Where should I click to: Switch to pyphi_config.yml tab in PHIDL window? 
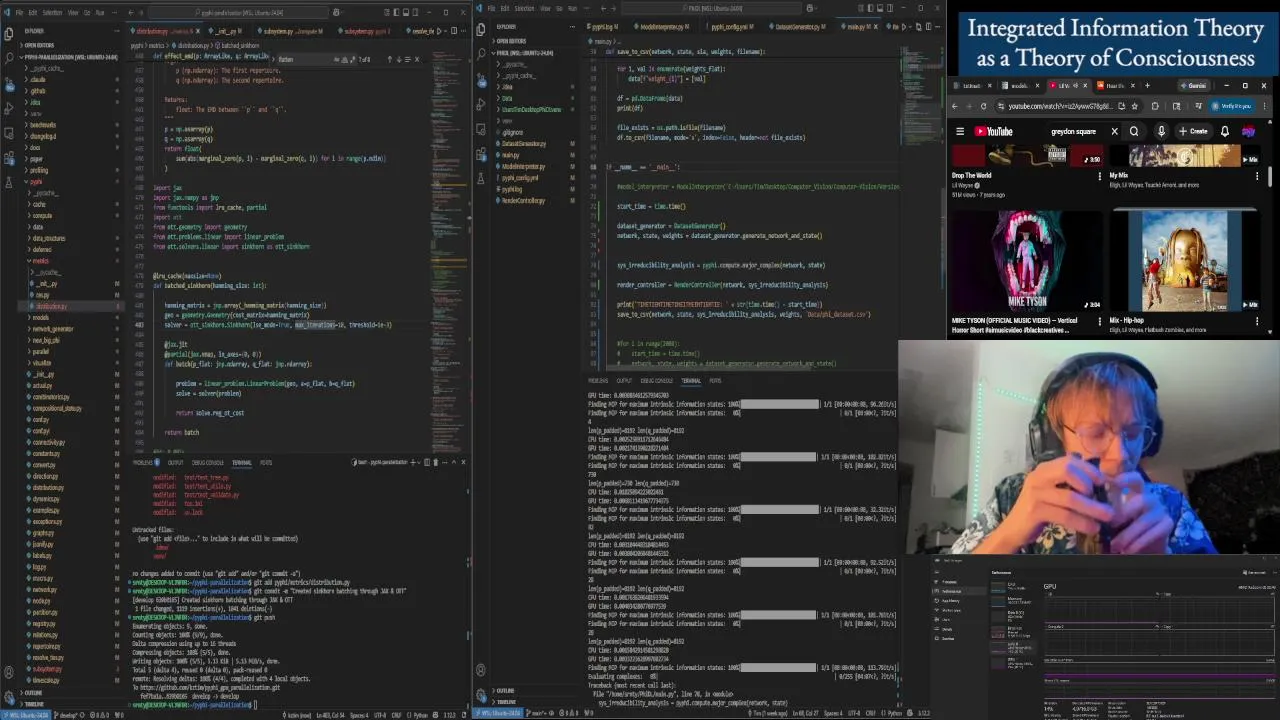(730, 27)
